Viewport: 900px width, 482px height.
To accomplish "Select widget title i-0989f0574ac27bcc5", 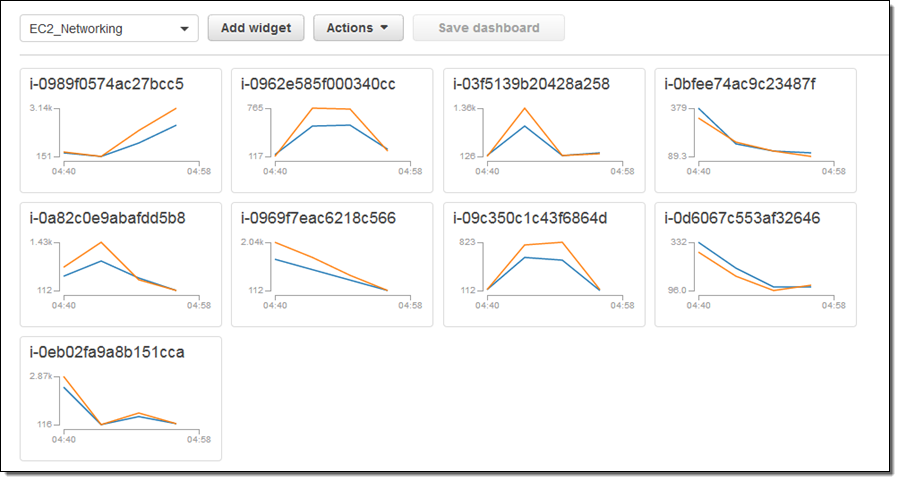I will 107,84.
